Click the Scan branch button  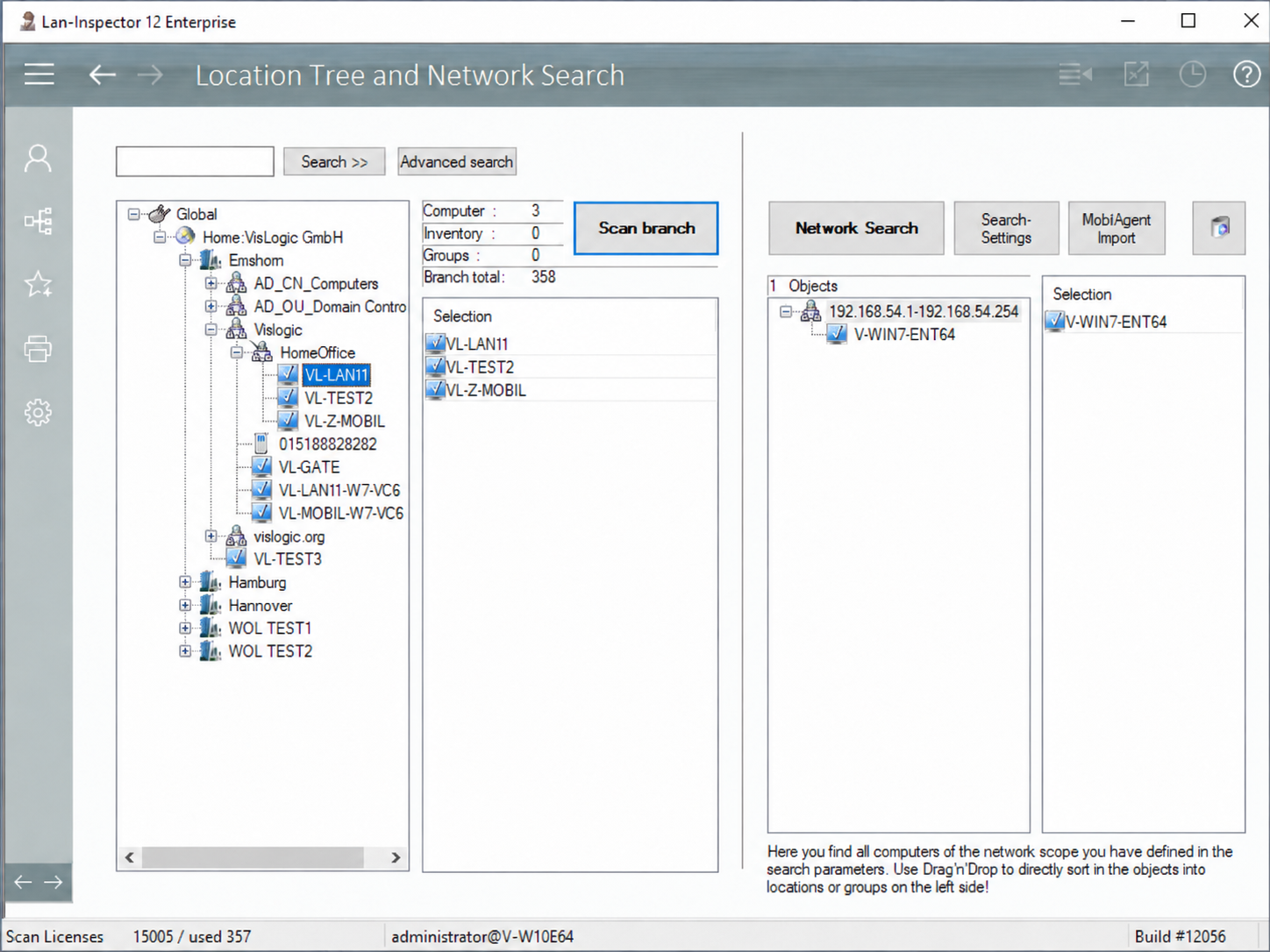click(x=646, y=228)
